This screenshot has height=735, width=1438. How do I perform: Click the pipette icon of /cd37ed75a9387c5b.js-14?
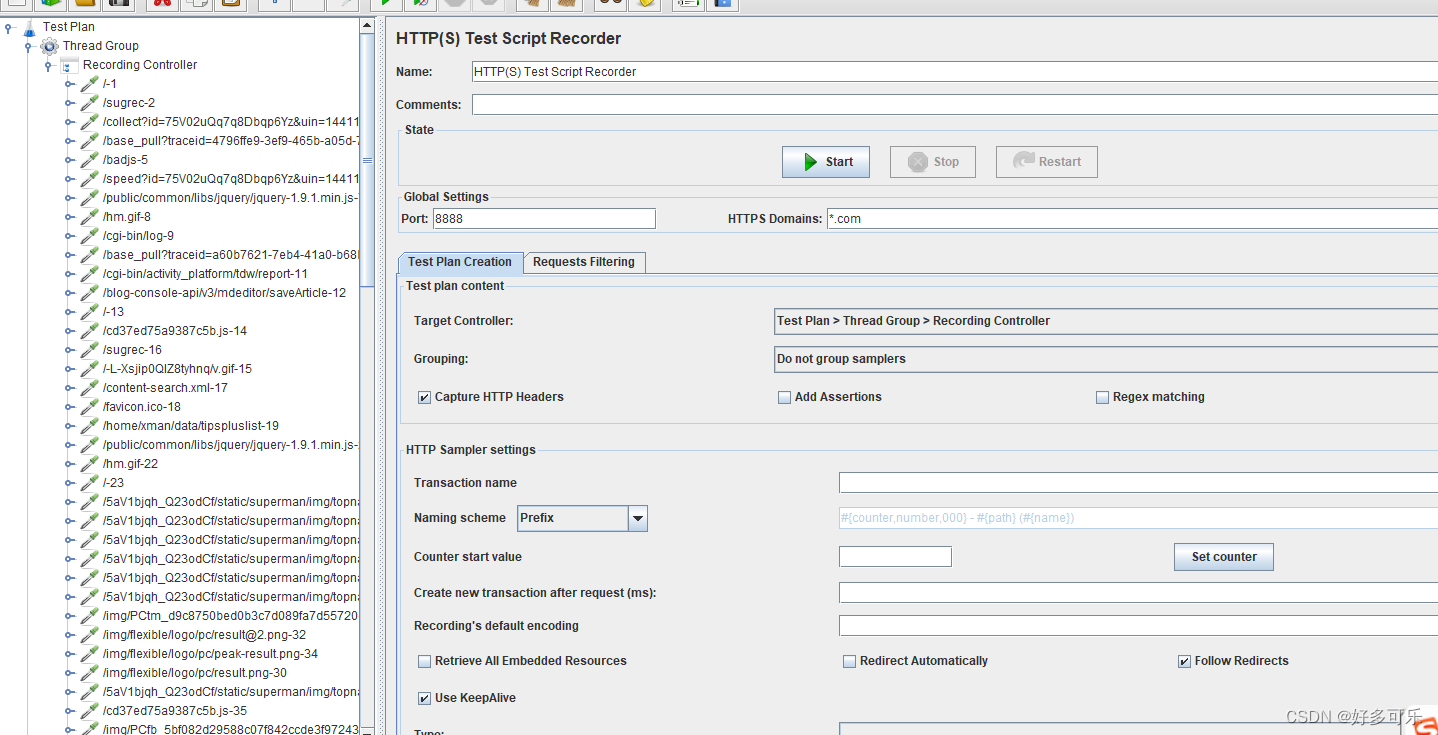point(89,331)
